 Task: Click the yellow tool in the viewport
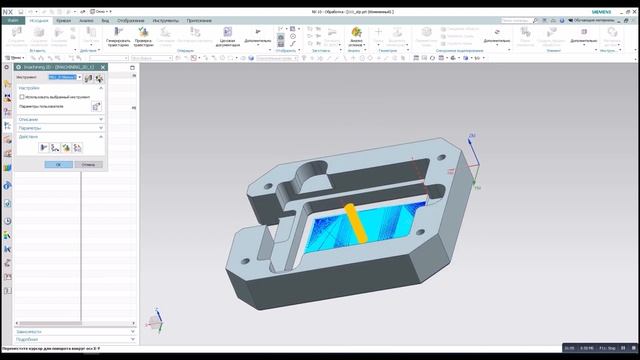356,223
